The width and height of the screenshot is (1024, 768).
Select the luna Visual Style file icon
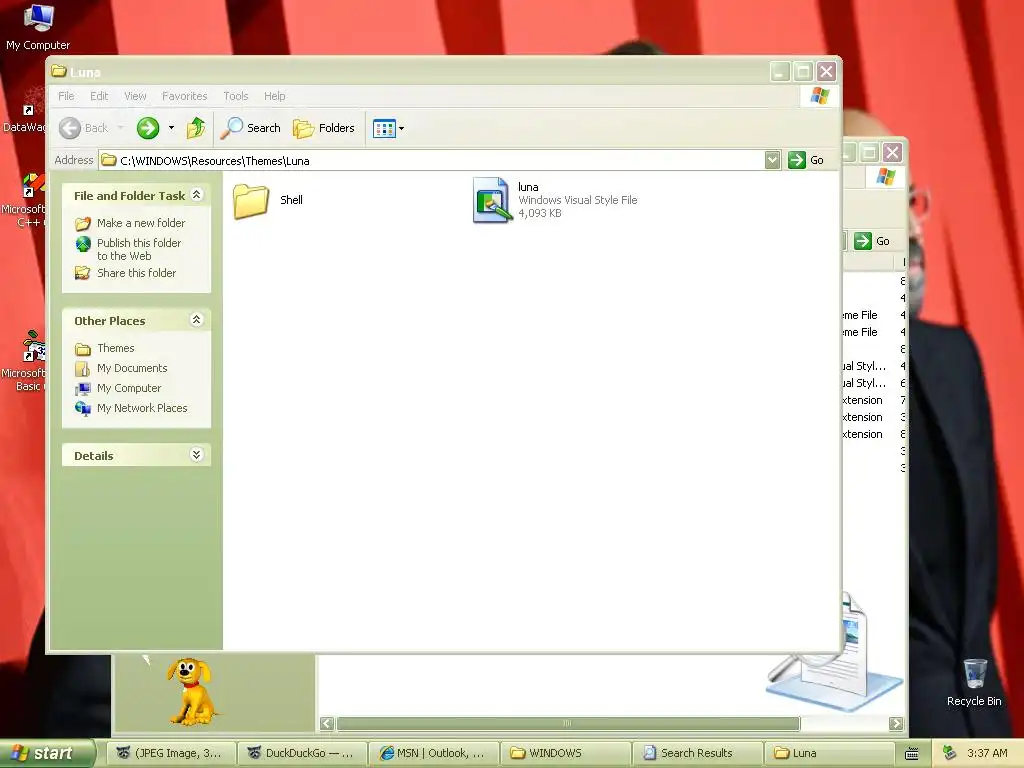click(491, 200)
